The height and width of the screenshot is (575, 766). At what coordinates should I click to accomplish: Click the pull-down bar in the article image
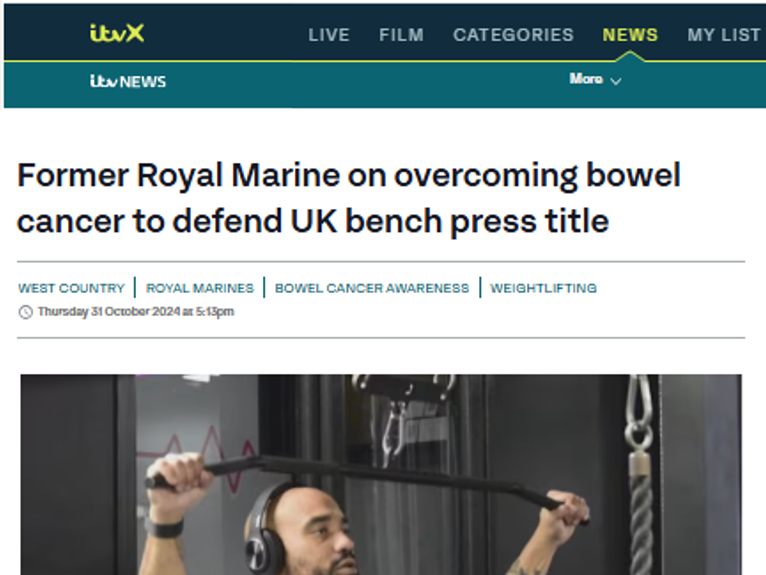(366, 482)
